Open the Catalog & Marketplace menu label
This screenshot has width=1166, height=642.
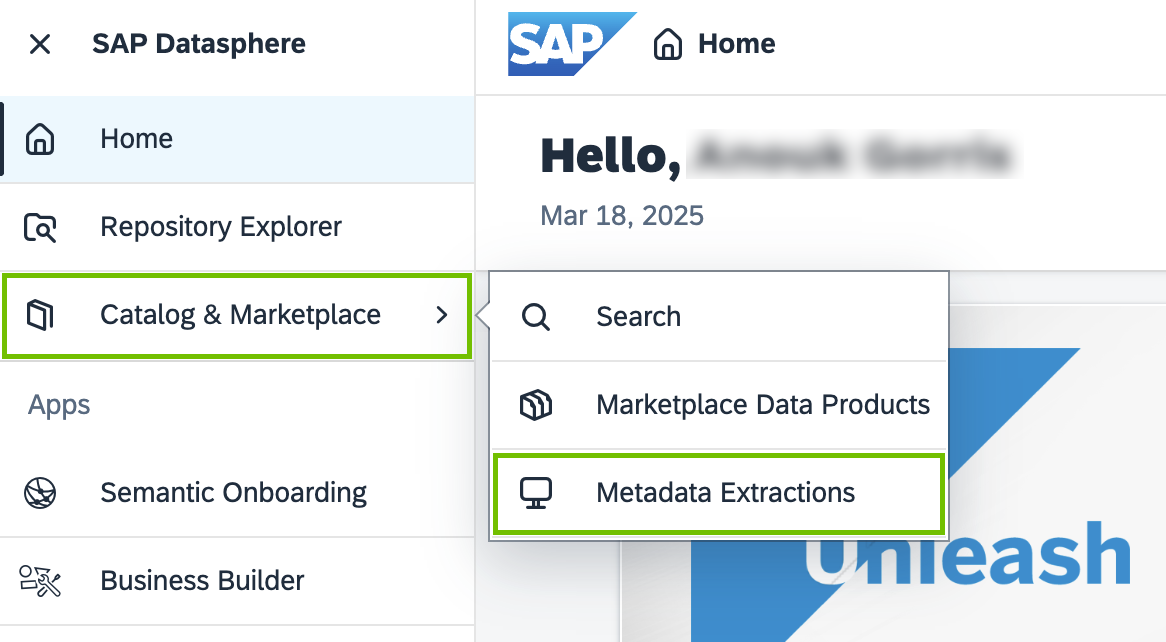[240, 316]
